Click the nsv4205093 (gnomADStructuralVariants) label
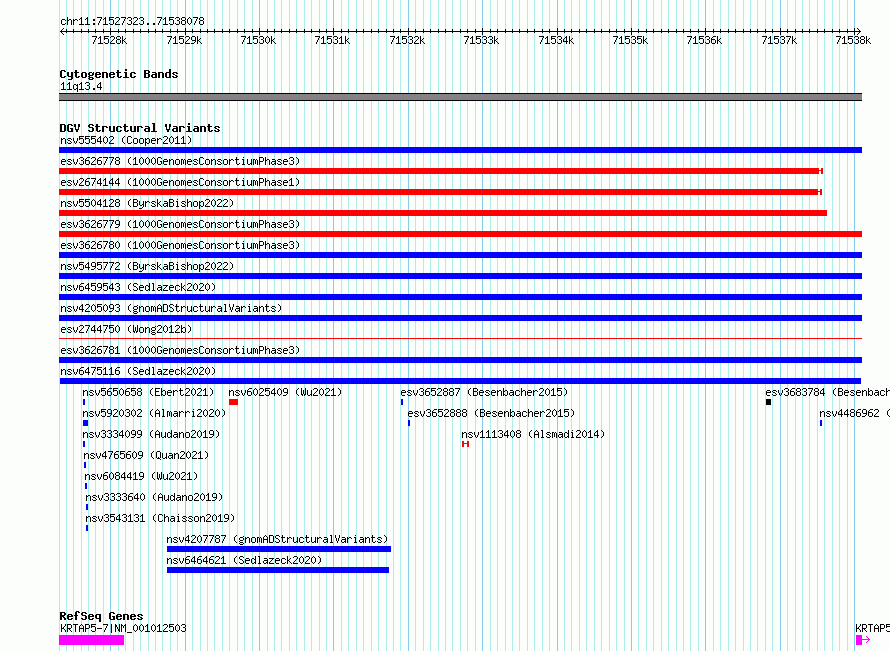Image resolution: width=890 pixels, height=651 pixels. coord(171,308)
